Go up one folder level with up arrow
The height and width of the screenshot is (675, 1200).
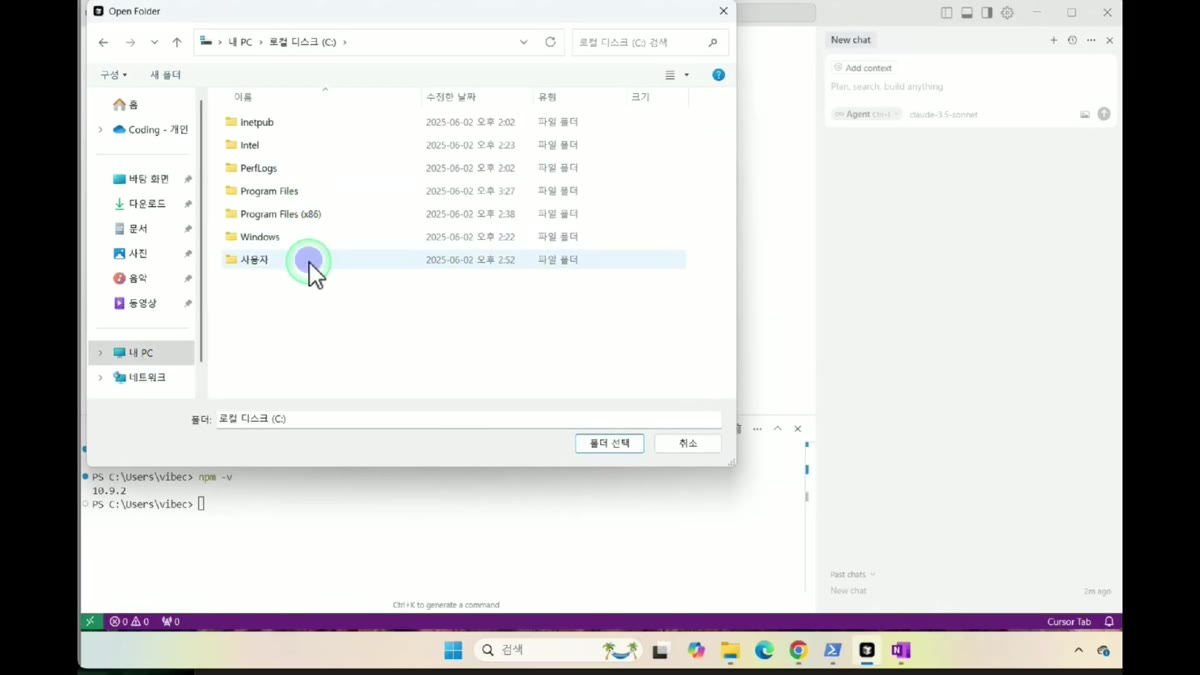pos(177,42)
